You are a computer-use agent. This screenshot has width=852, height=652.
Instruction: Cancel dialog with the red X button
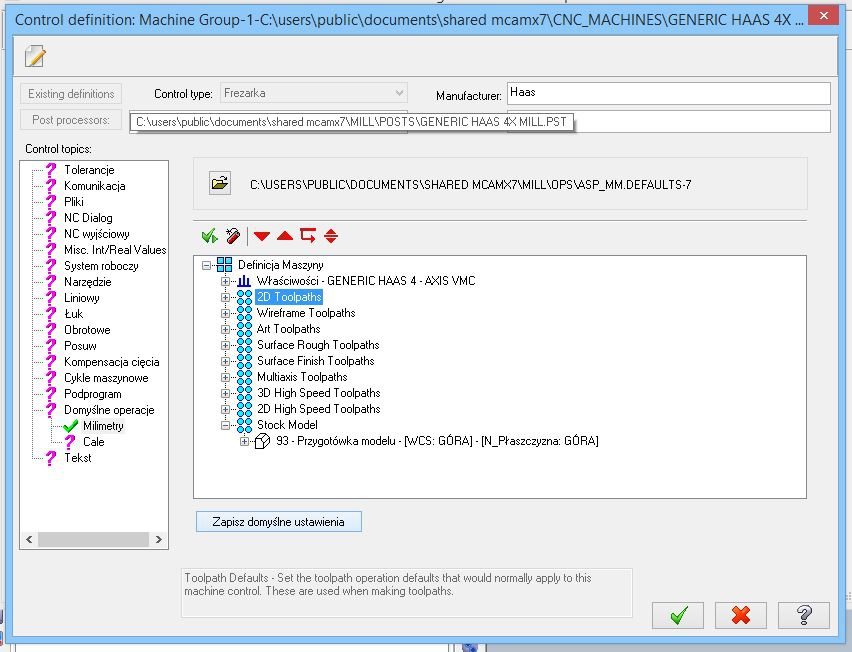pyautogui.click(x=741, y=615)
